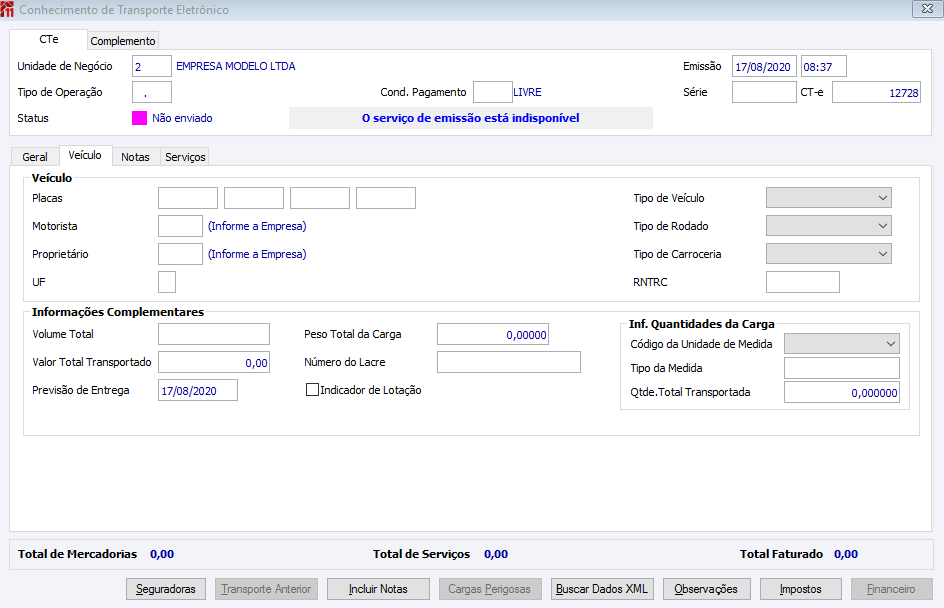Click the application icon in title bar

[7, 9]
